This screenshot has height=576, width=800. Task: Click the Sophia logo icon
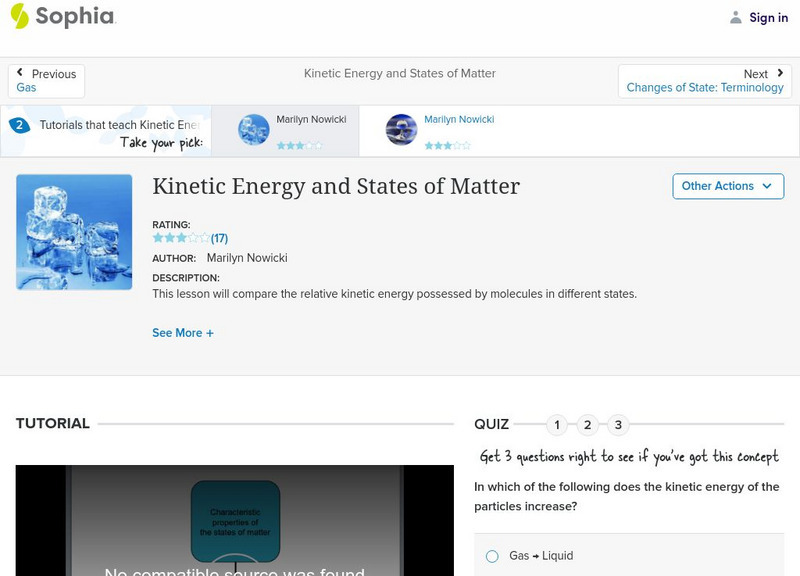pyautogui.click(x=20, y=17)
